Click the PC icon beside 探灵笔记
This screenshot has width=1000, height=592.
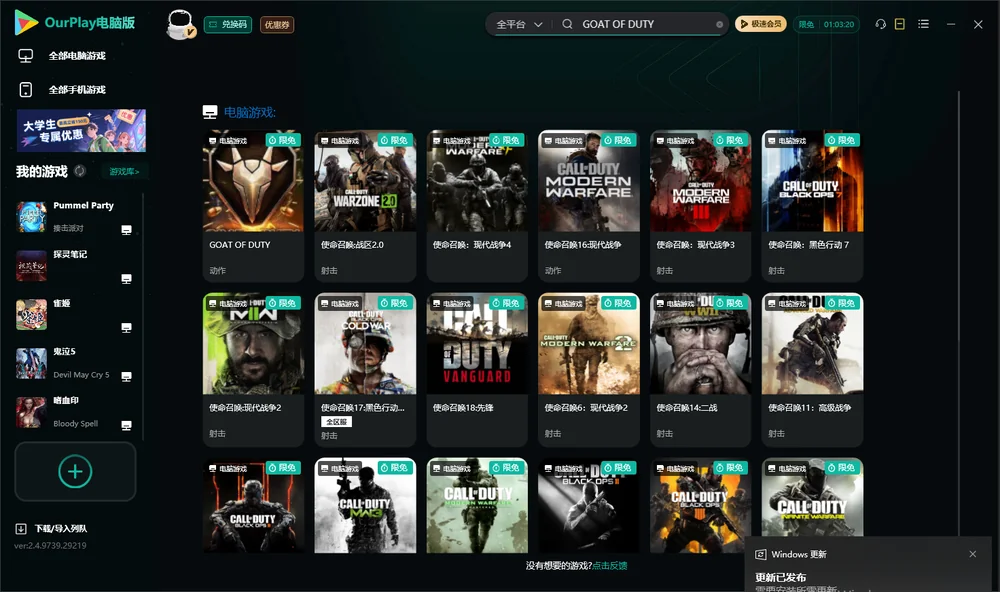click(x=126, y=279)
